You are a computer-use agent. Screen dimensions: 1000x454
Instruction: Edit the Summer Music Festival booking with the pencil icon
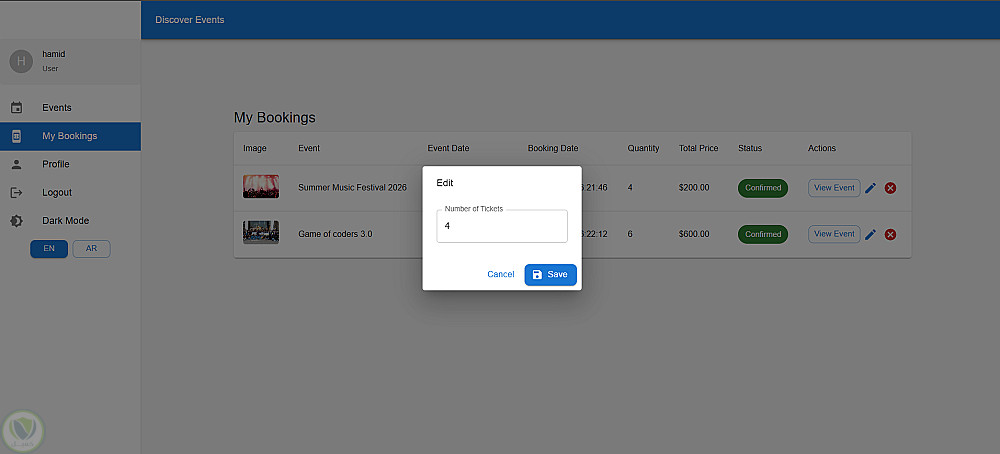[x=871, y=188]
